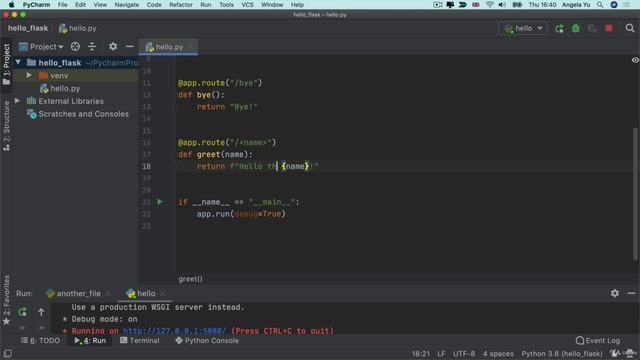This screenshot has width=640, height=360.
Task: Close the hello.py editor tab
Action: 190,47
